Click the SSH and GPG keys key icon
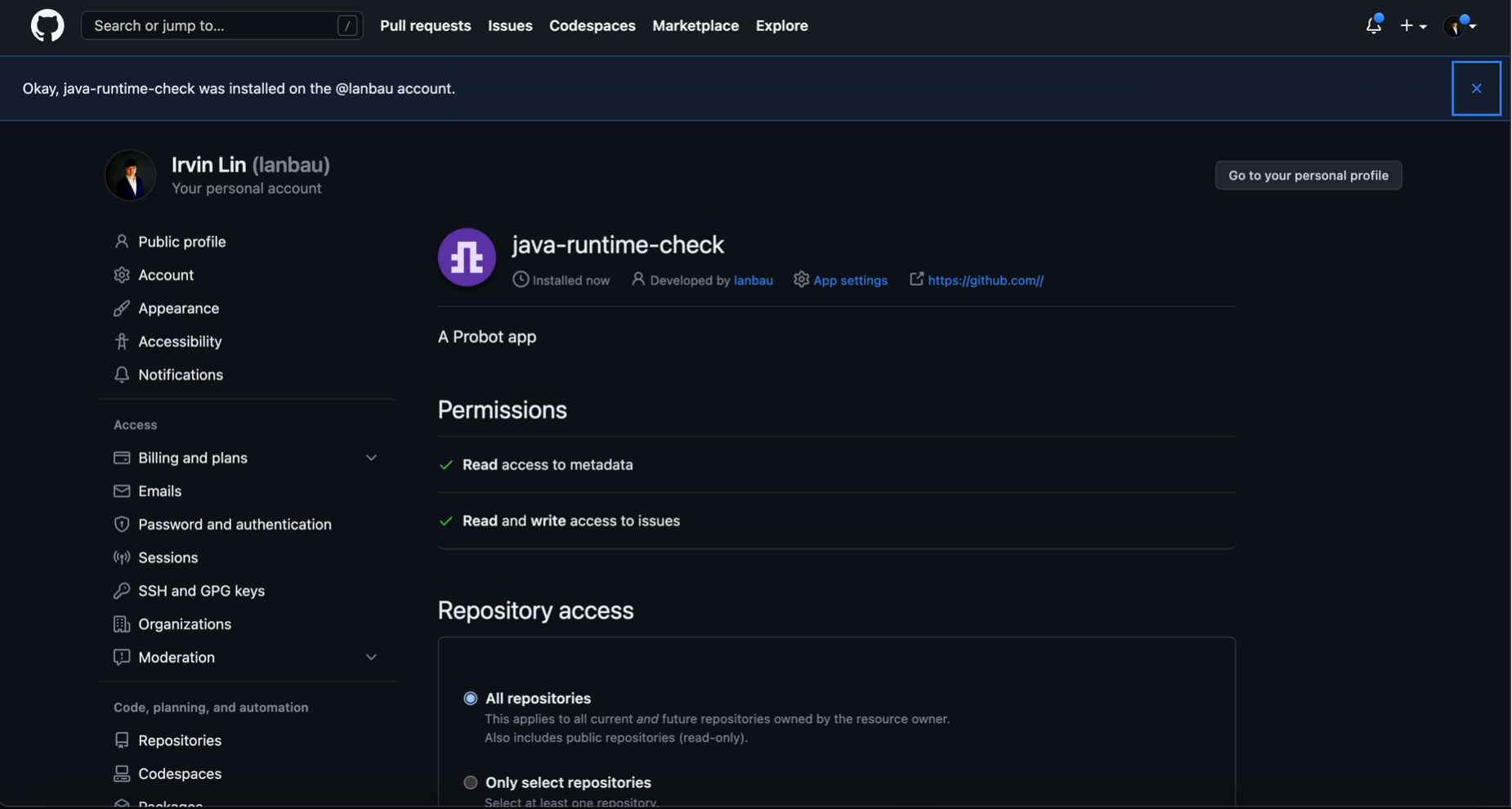The height and width of the screenshot is (809, 1512). (122, 591)
